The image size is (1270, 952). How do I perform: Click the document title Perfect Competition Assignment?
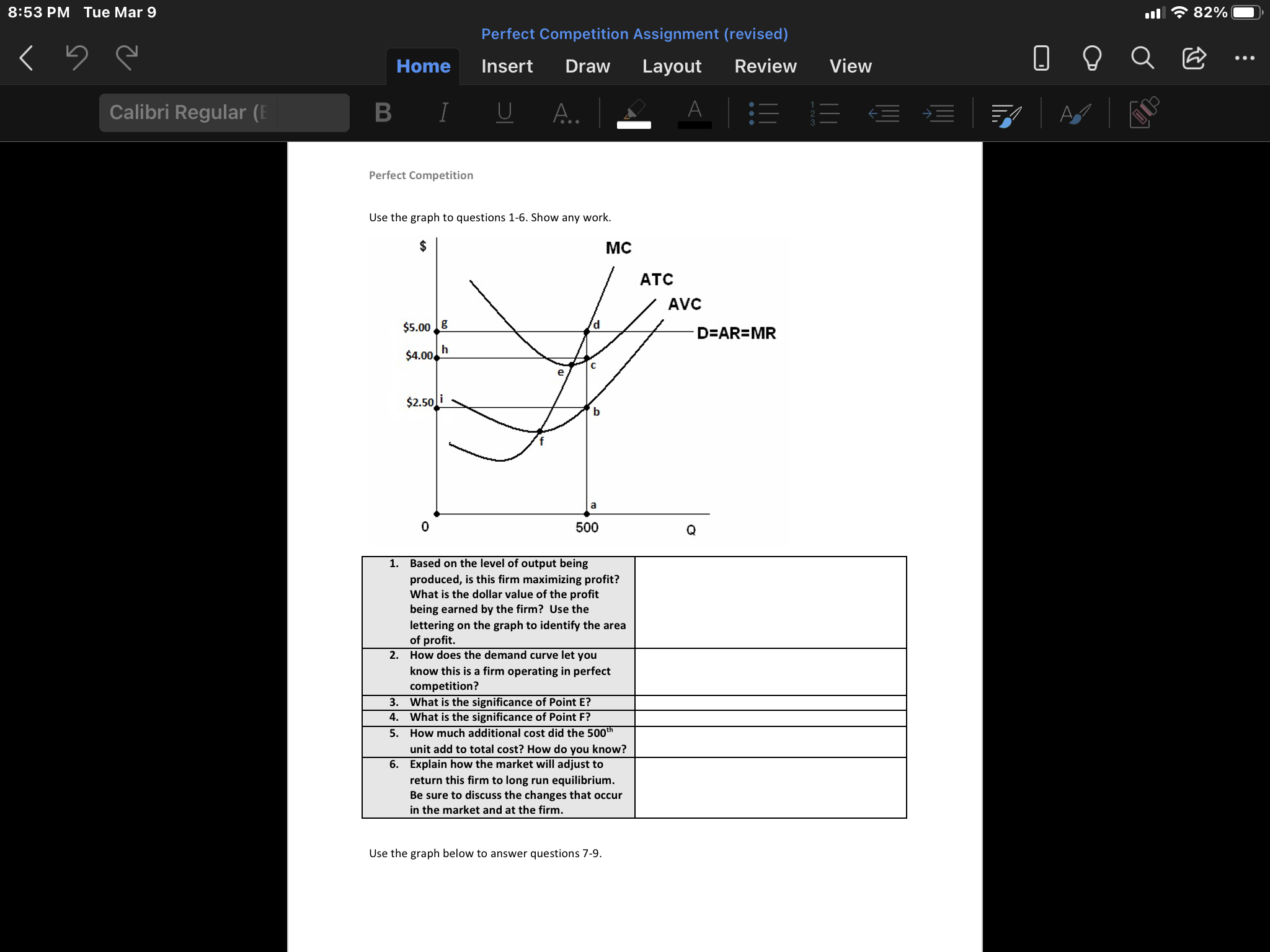(634, 33)
